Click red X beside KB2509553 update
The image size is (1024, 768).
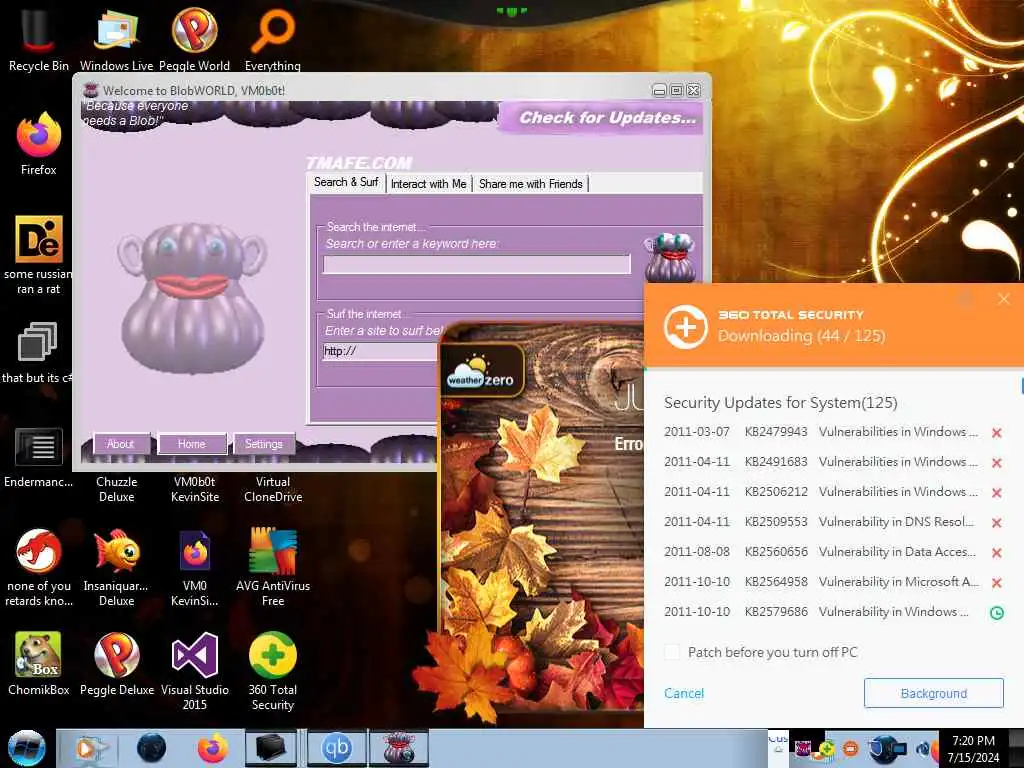(997, 522)
